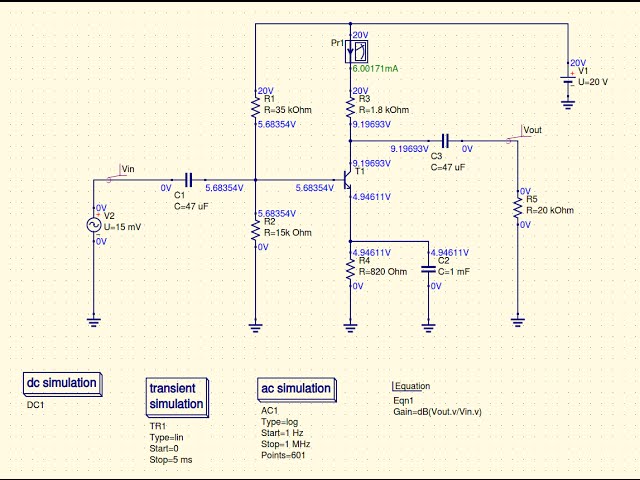The width and height of the screenshot is (640, 480).
Task: Click the Points=601 parameter
Action: pos(283,455)
